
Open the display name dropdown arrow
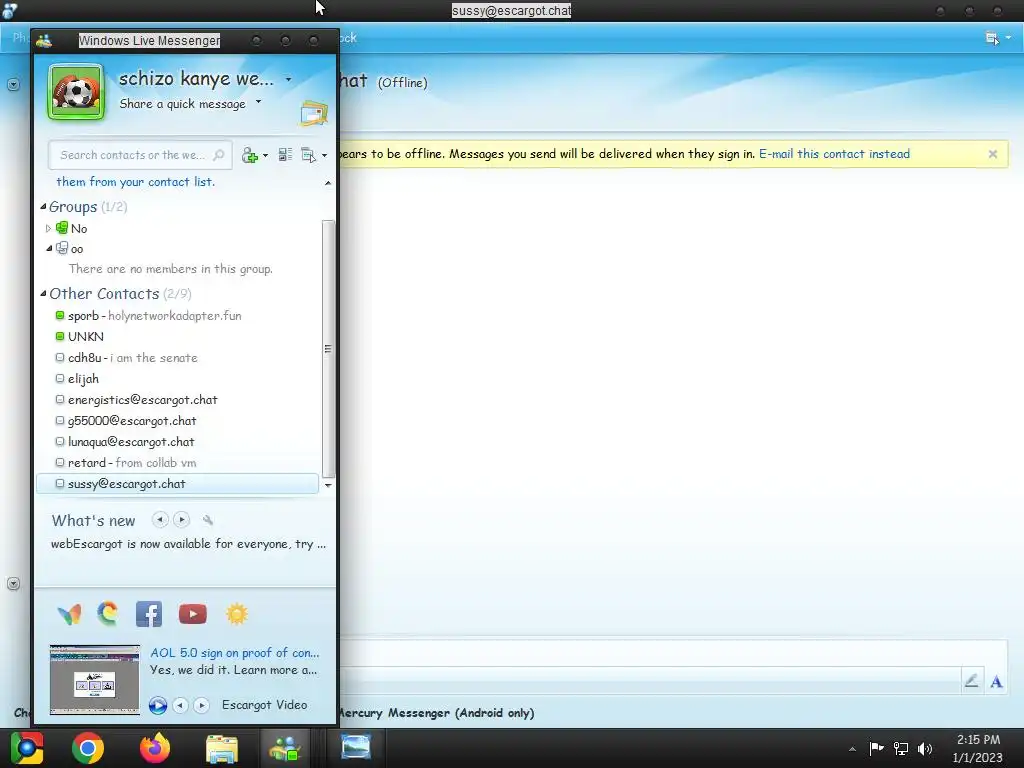(x=288, y=80)
